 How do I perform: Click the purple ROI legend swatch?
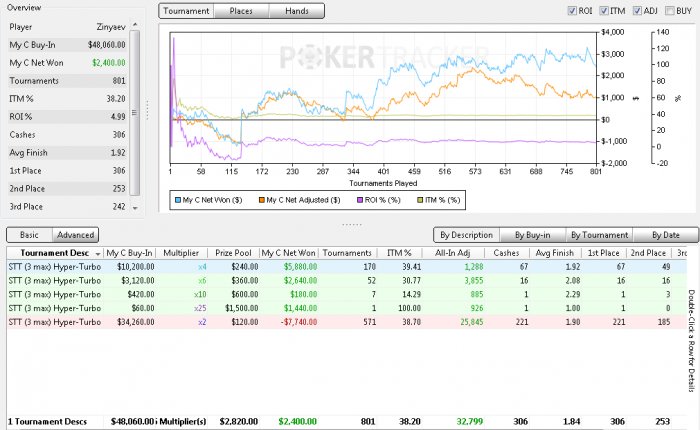[x=363, y=200]
